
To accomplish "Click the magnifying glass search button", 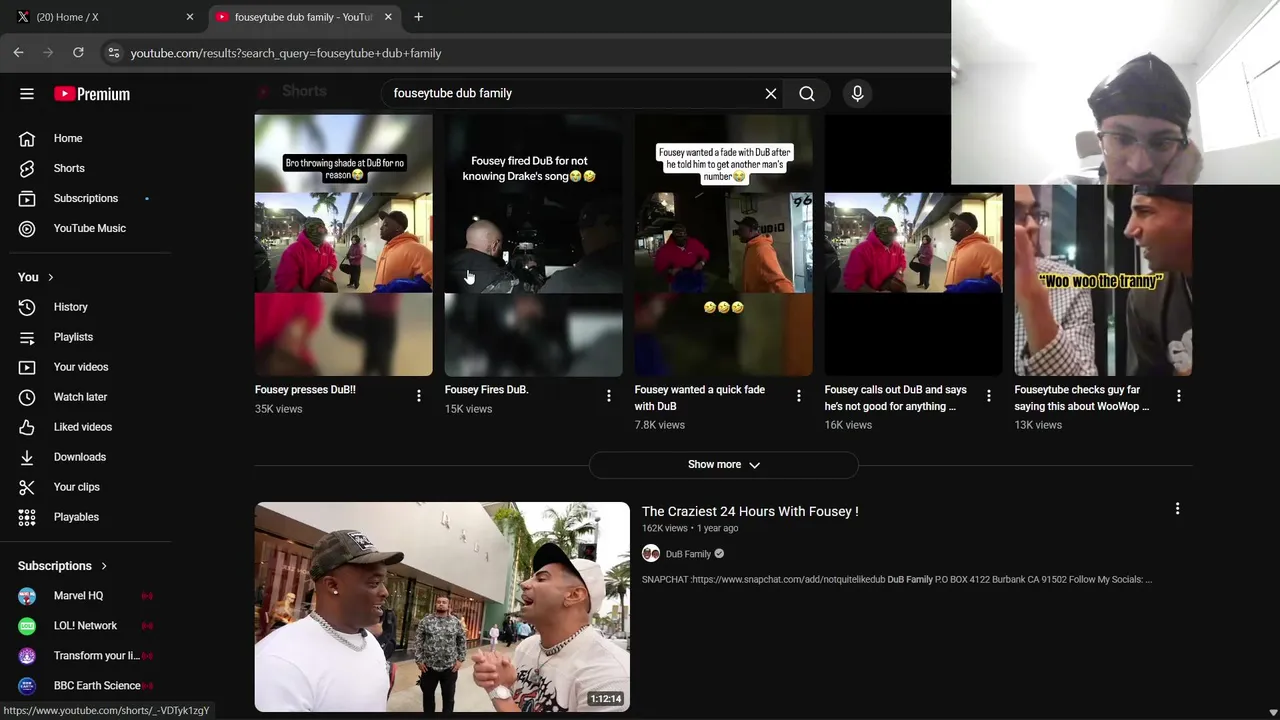I will click(x=807, y=94).
